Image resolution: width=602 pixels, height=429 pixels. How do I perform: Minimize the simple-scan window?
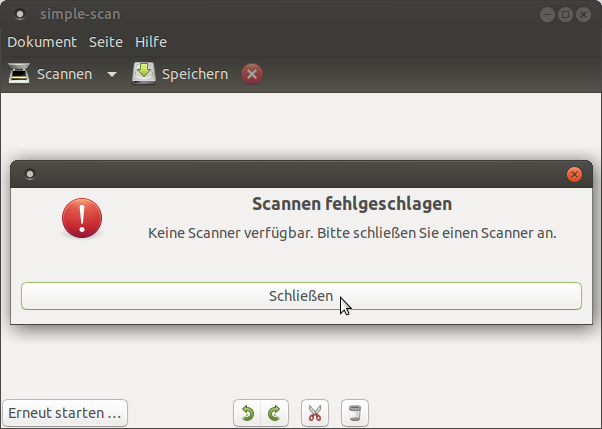pyautogui.click(x=547, y=15)
